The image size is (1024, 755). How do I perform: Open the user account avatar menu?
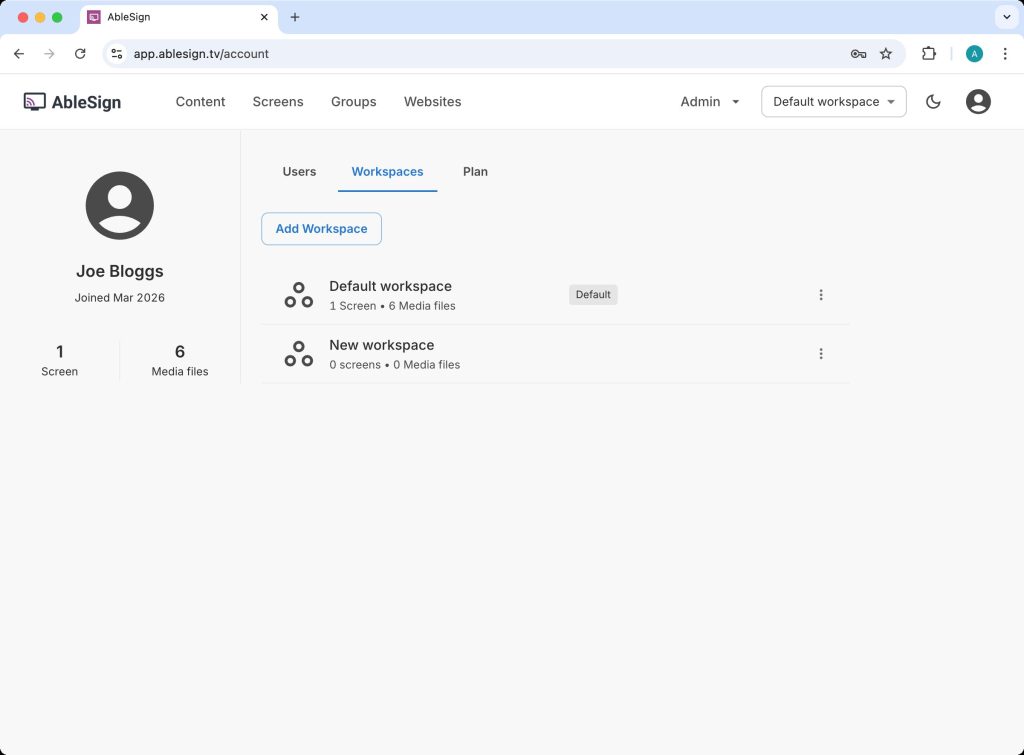tap(978, 101)
